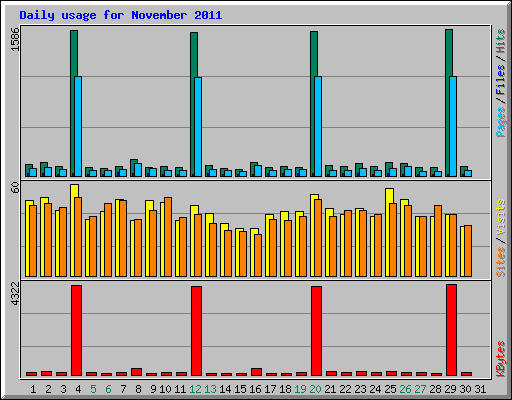This screenshot has height=400, width=512.
Task: Click day label 1 on the x-axis
Action: [33, 389]
